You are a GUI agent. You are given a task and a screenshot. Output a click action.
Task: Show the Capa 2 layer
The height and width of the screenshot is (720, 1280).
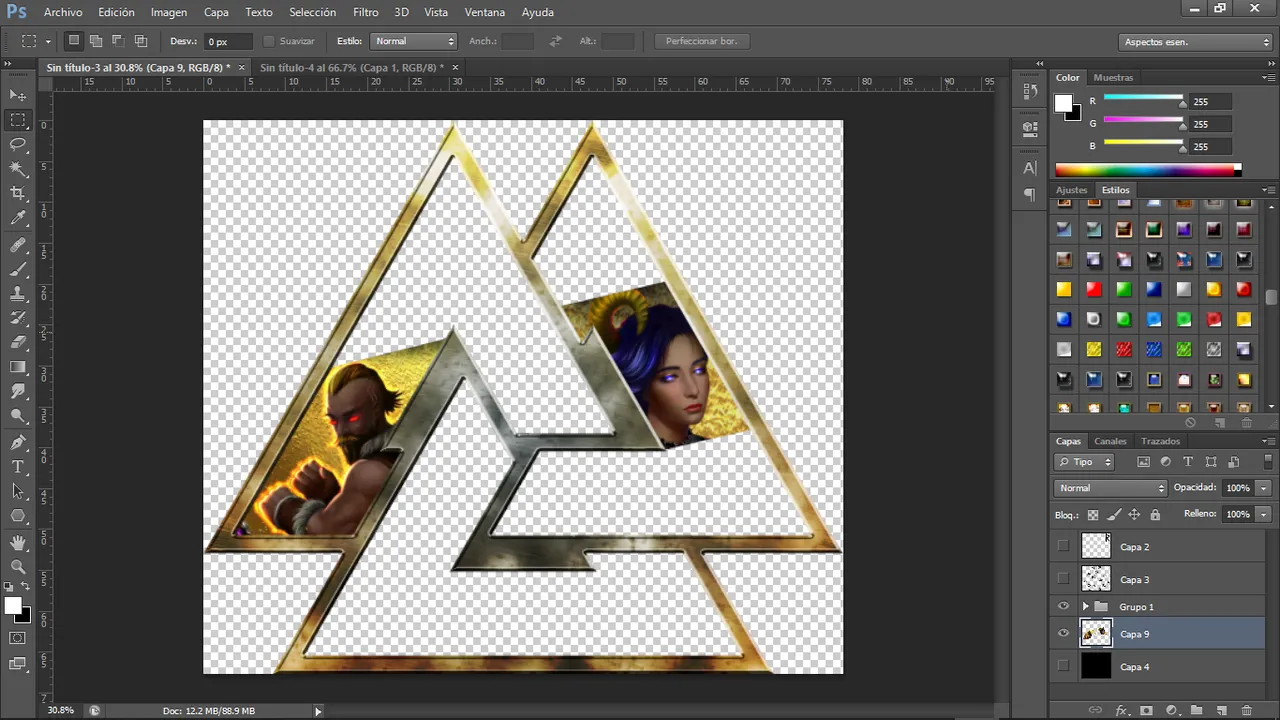tap(1063, 546)
